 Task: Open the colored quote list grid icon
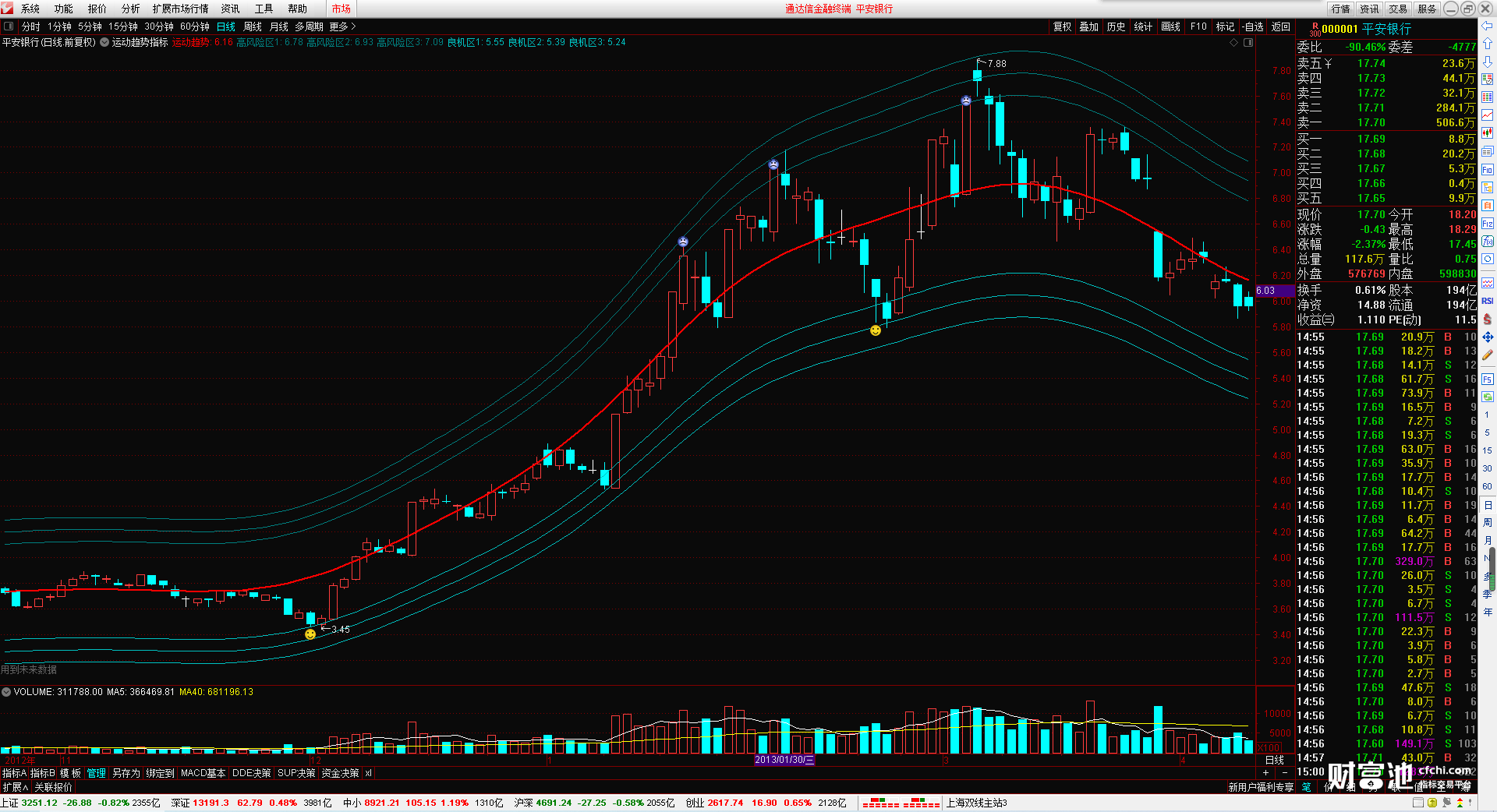pos(1488,97)
